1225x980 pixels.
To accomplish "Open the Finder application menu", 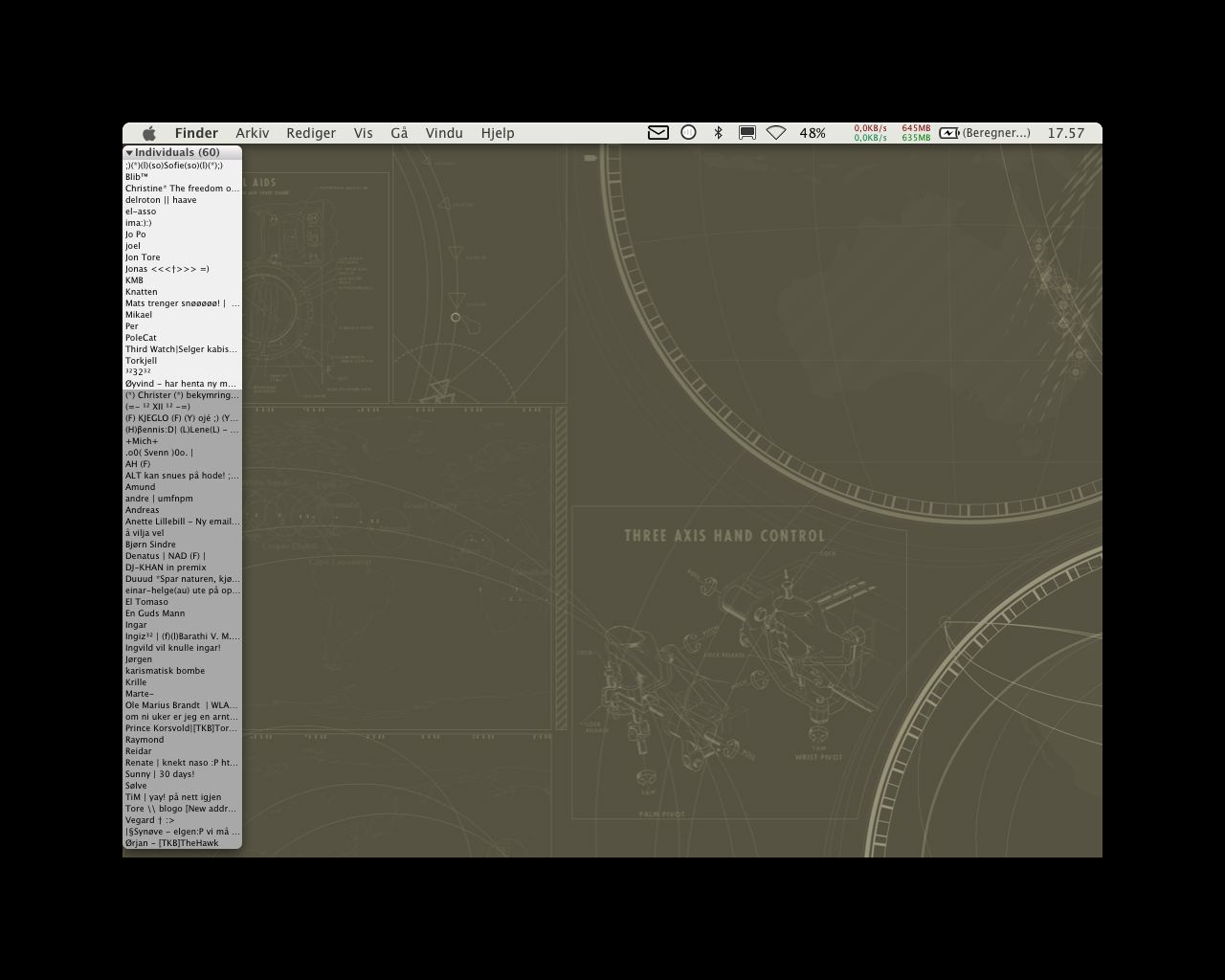I will 196,133.
